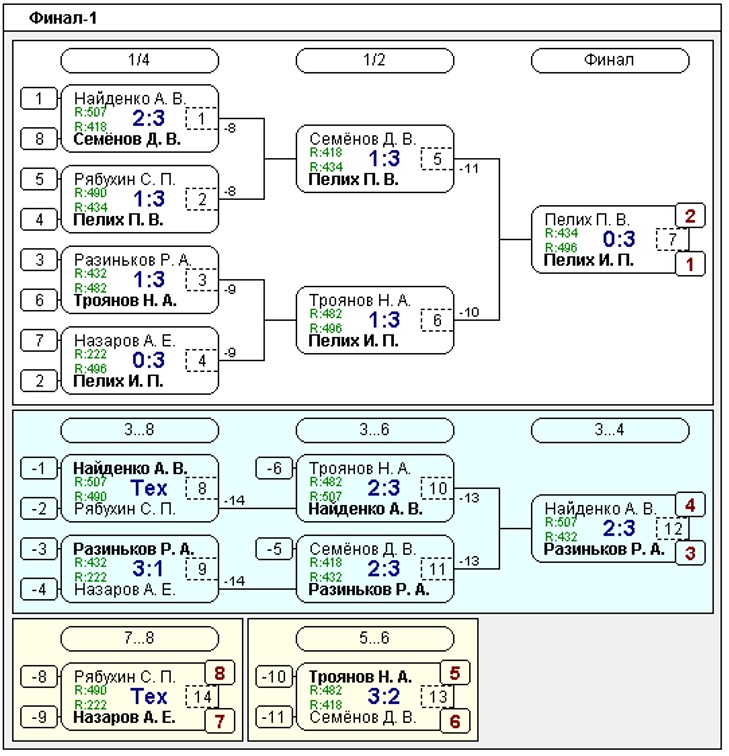Click score 1:3 in Разиньков vs Троянов quarterfinal
Image resolution: width=729 pixels, height=756 pixels.
[x=148, y=280]
